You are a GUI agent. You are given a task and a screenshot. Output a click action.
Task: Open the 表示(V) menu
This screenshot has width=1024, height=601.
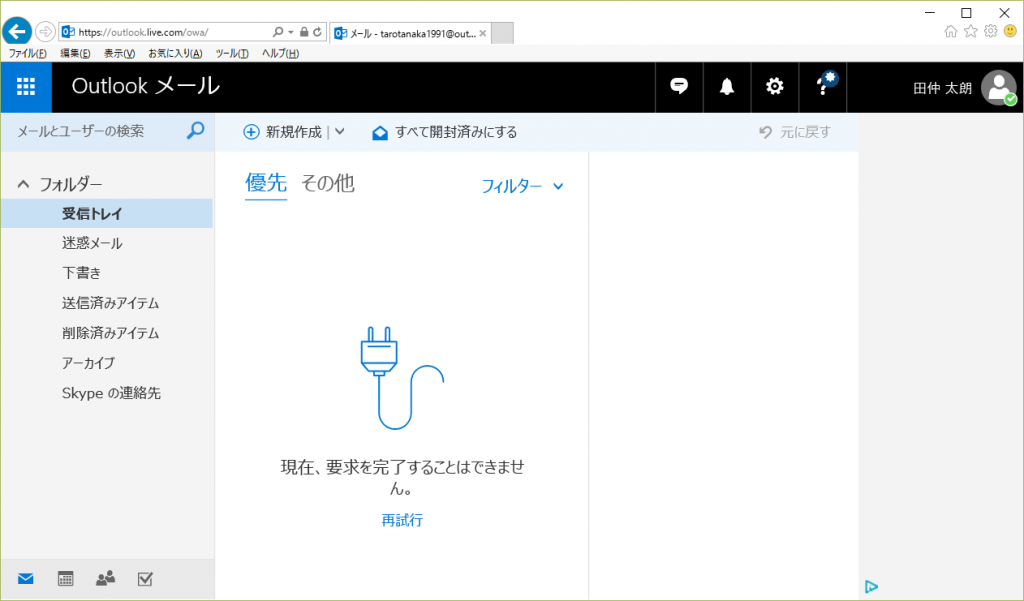[x=120, y=54]
